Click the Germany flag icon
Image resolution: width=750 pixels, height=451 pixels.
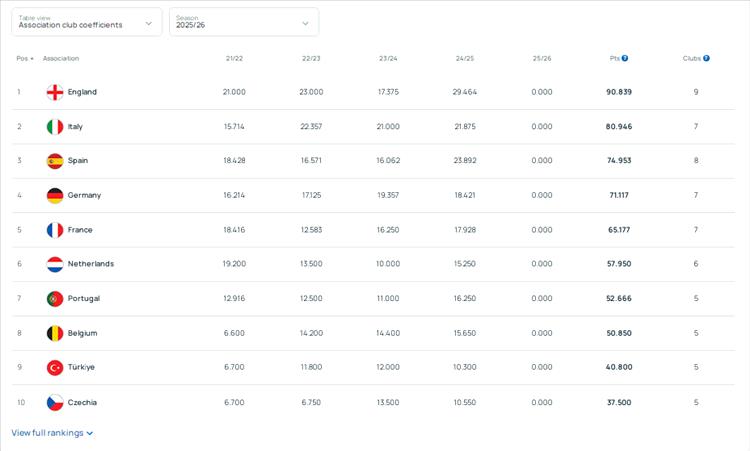pos(55,196)
